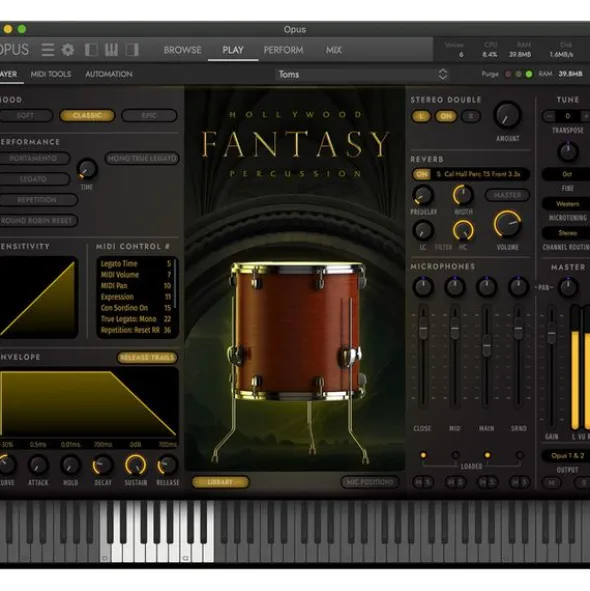
Task: Adjust the Master pan knob
Action: click(x=568, y=287)
